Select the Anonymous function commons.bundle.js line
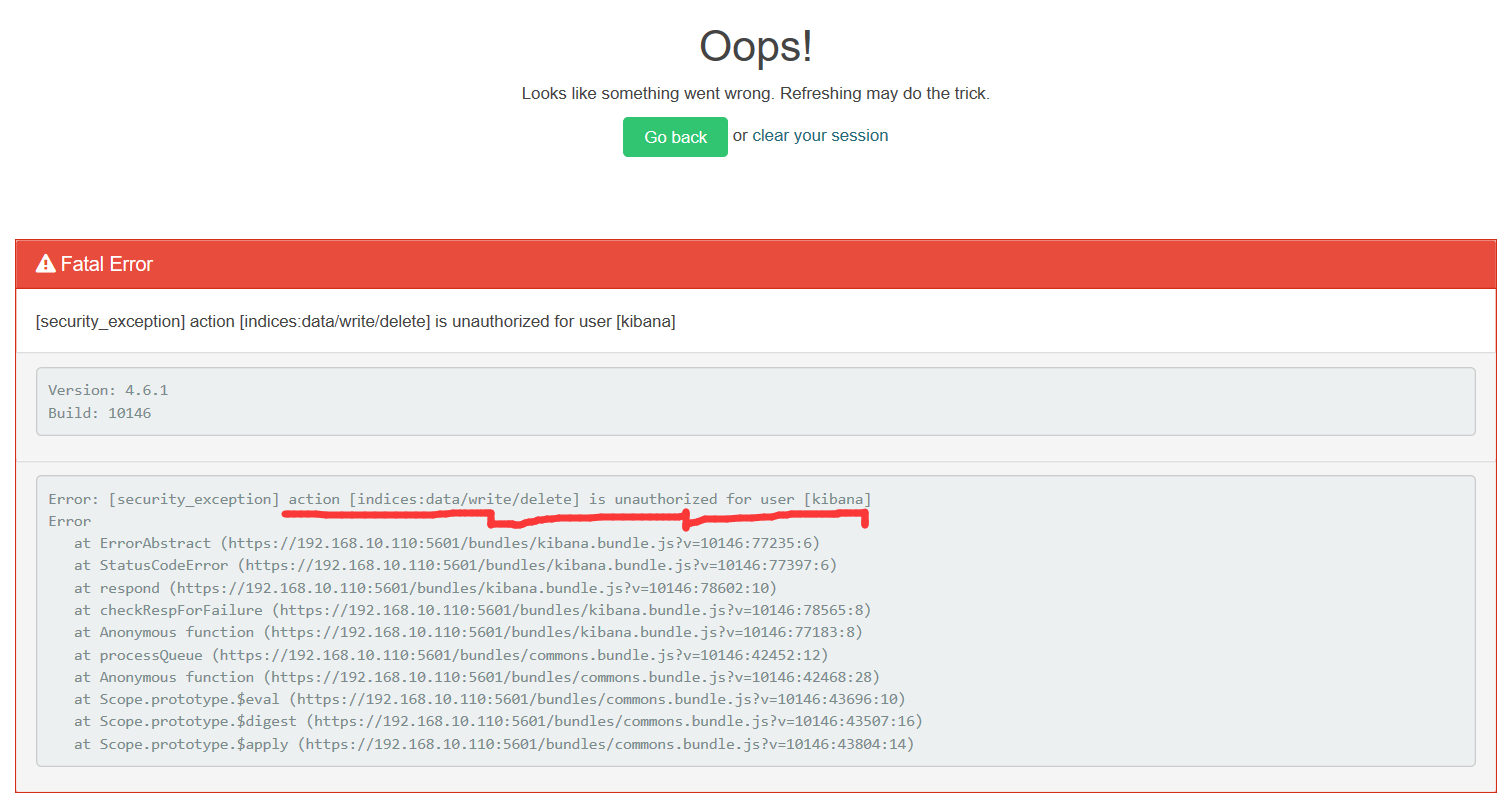1509x801 pixels. point(477,677)
